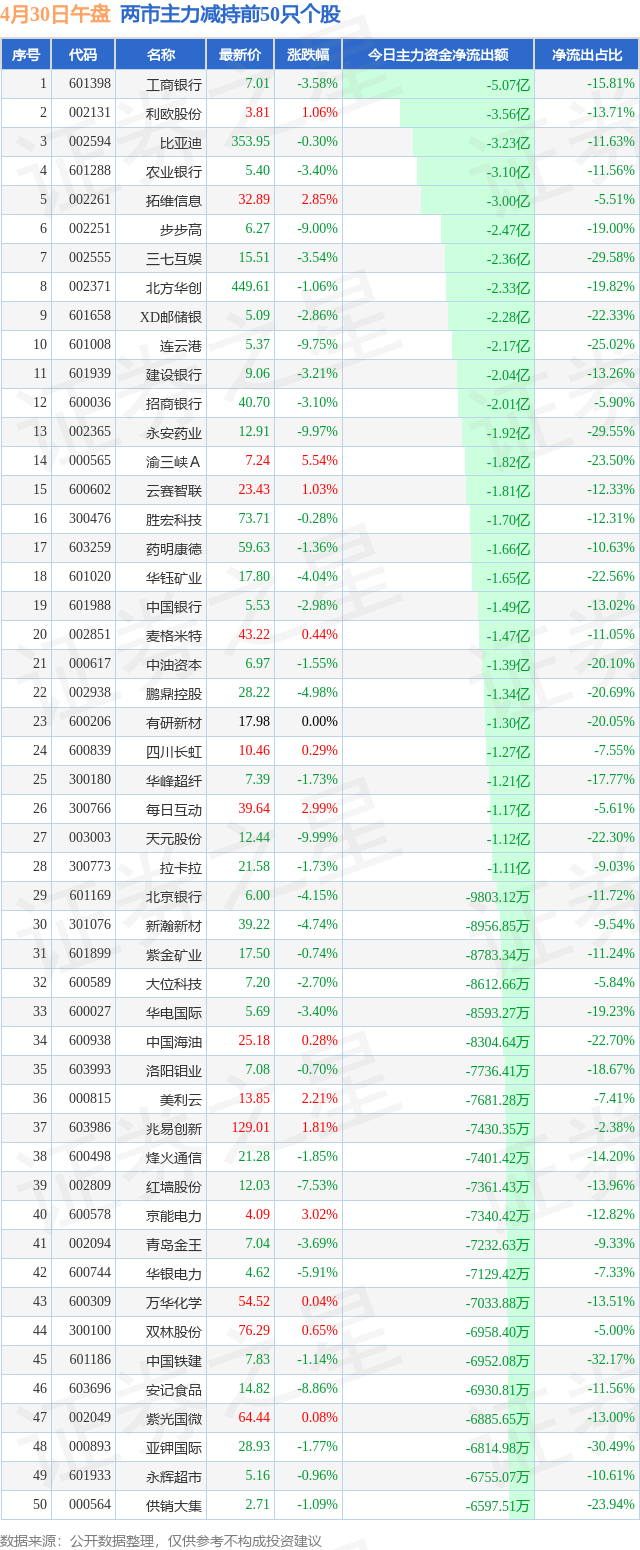640x1550 pixels.
Task: Select stock name 北京银行
Action: [174, 896]
